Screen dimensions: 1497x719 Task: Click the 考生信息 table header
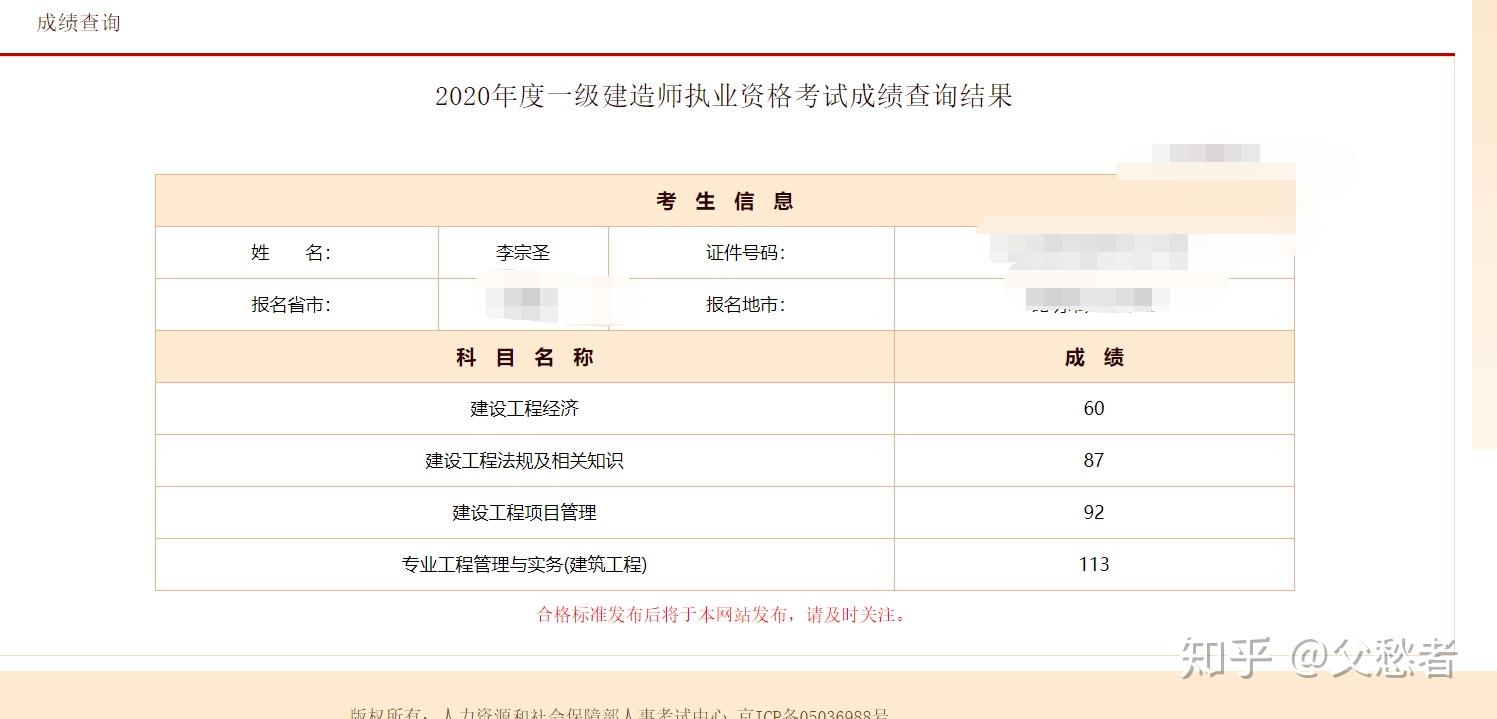(723, 200)
